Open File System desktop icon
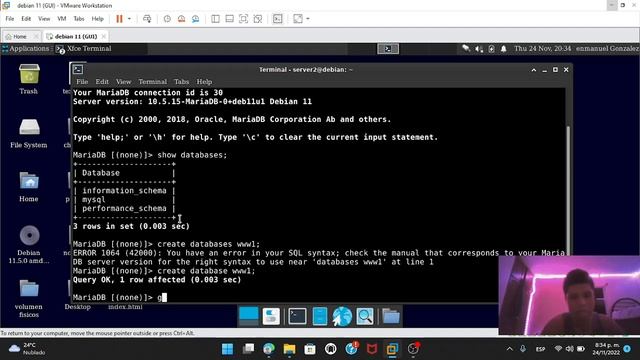Screen dimensions: 640x360 (29, 133)
